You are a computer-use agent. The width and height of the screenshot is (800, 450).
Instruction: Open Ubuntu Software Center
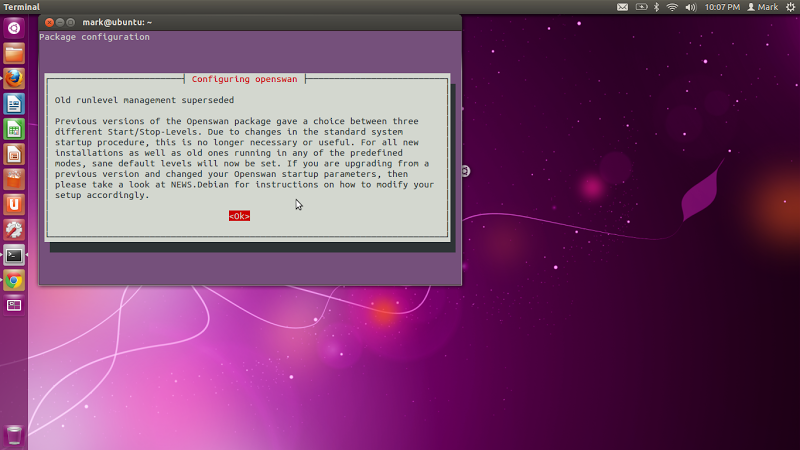[14, 180]
